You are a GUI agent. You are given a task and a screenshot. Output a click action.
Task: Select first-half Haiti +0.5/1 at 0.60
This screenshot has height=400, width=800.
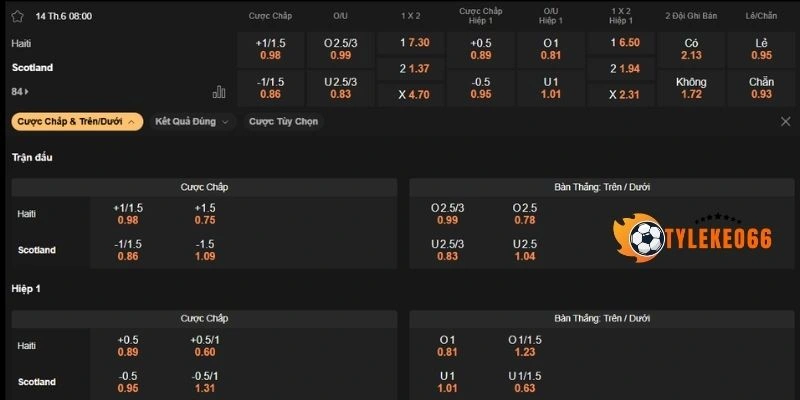click(205, 346)
